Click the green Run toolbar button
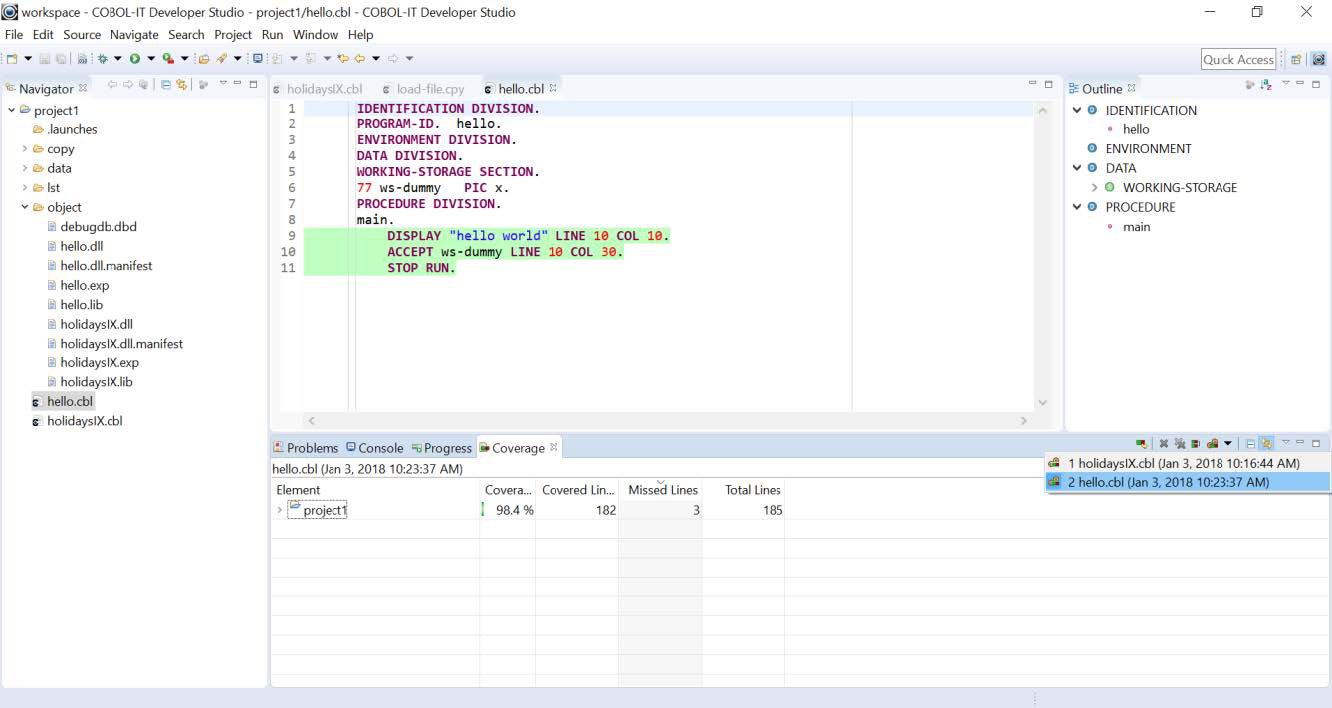Image resolution: width=1332 pixels, height=708 pixels. tap(134, 59)
